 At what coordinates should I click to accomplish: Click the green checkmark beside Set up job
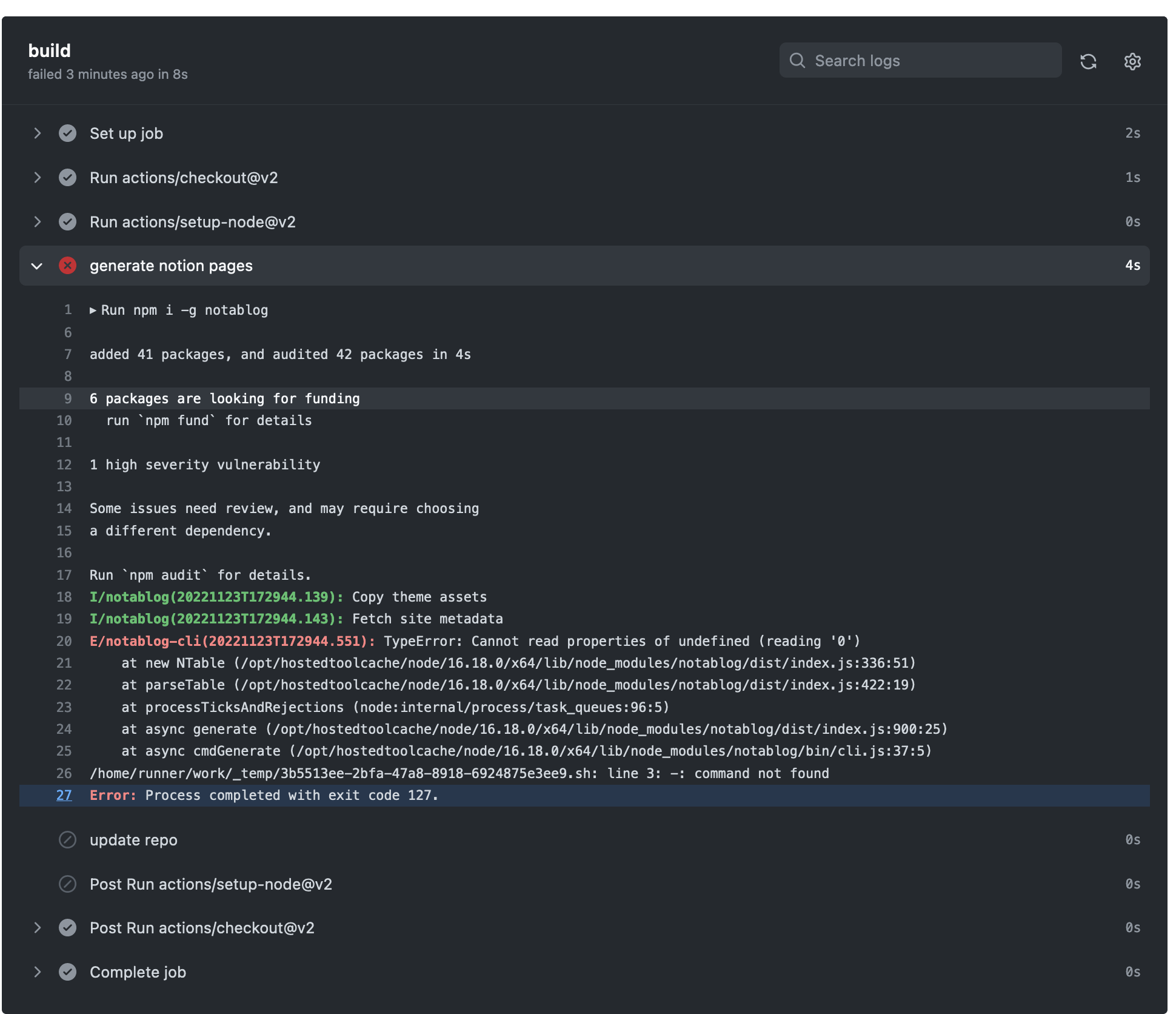click(x=67, y=133)
